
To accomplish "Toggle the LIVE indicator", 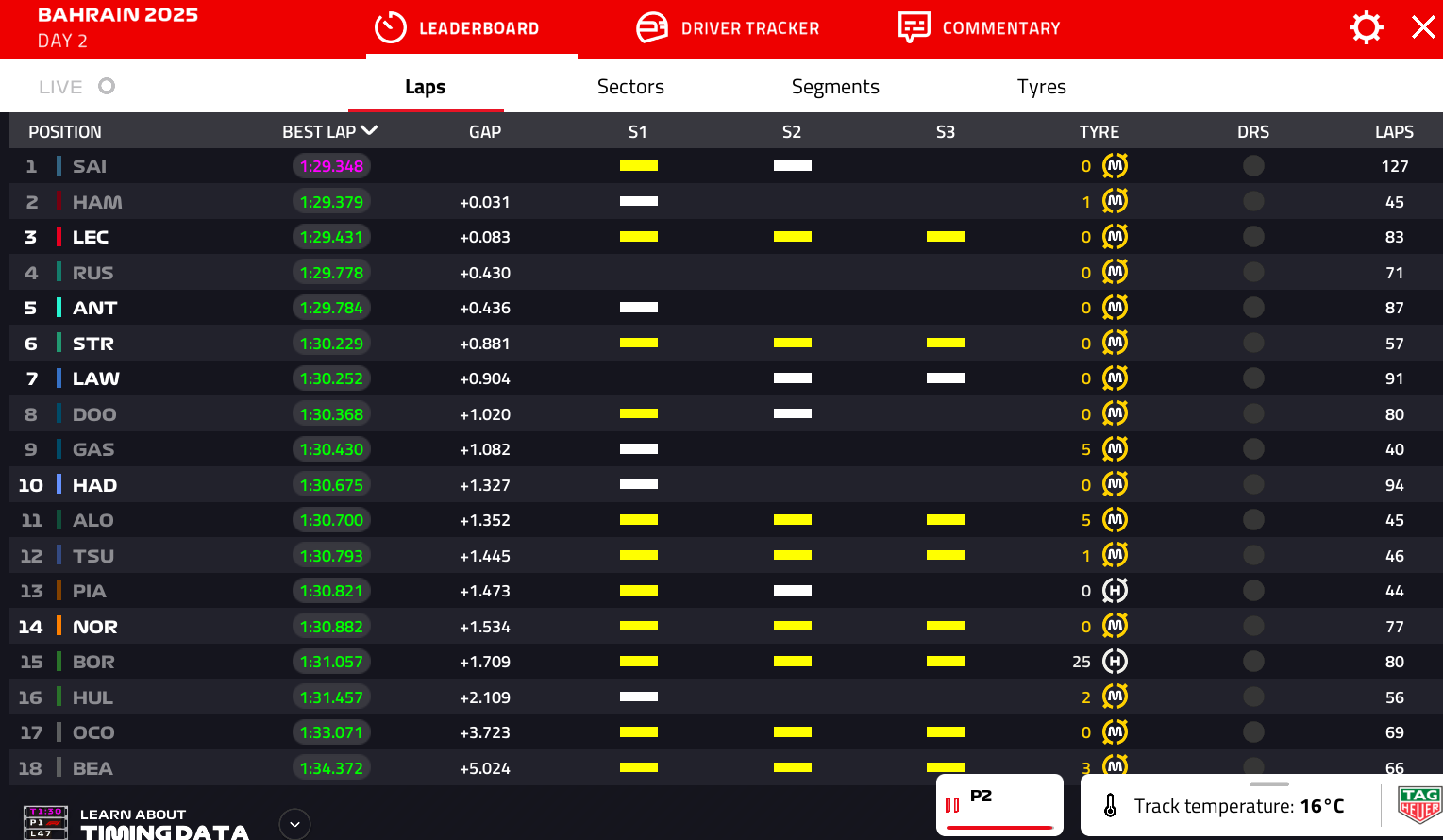I will pyautogui.click(x=76, y=87).
